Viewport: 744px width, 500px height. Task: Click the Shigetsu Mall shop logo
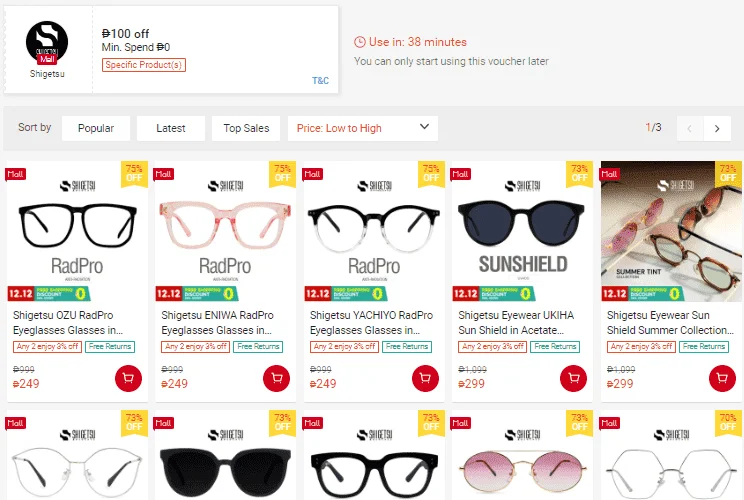click(x=47, y=42)
